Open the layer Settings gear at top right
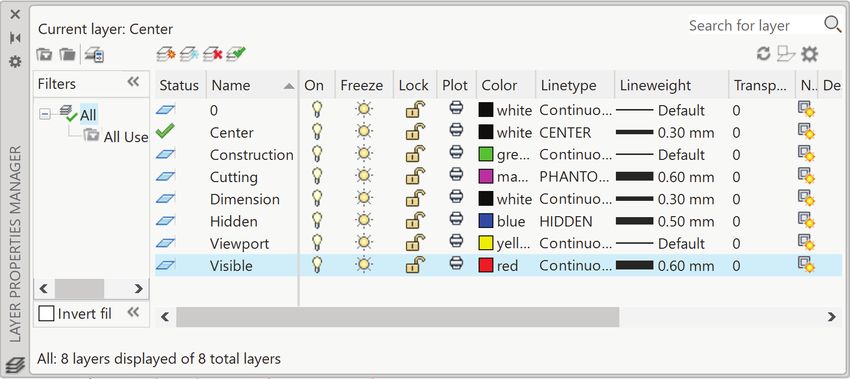Screen dimensions: 850x379 [x=809, y=54]
